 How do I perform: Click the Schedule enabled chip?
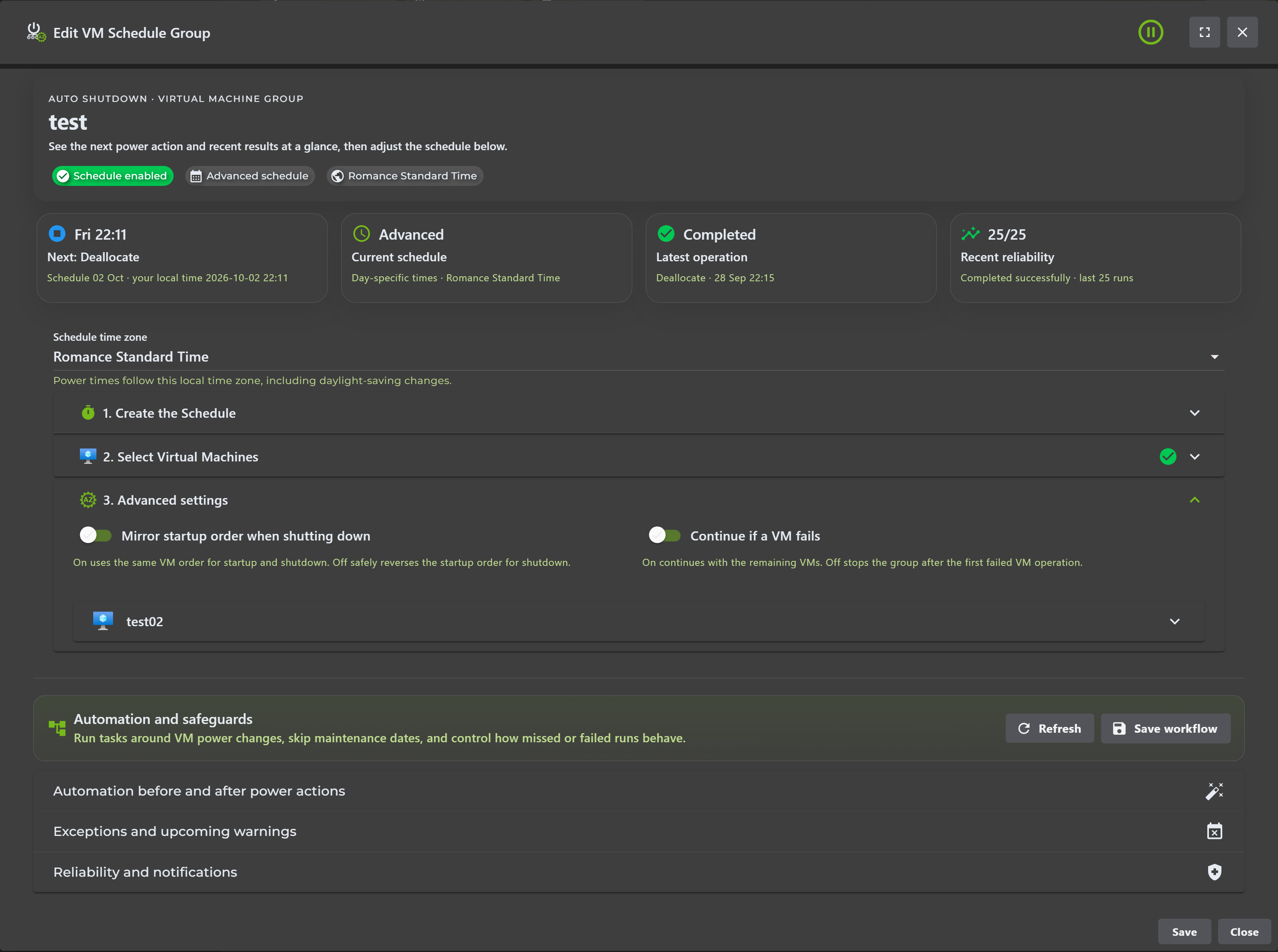pyautogui.click(x=112, y=176)
